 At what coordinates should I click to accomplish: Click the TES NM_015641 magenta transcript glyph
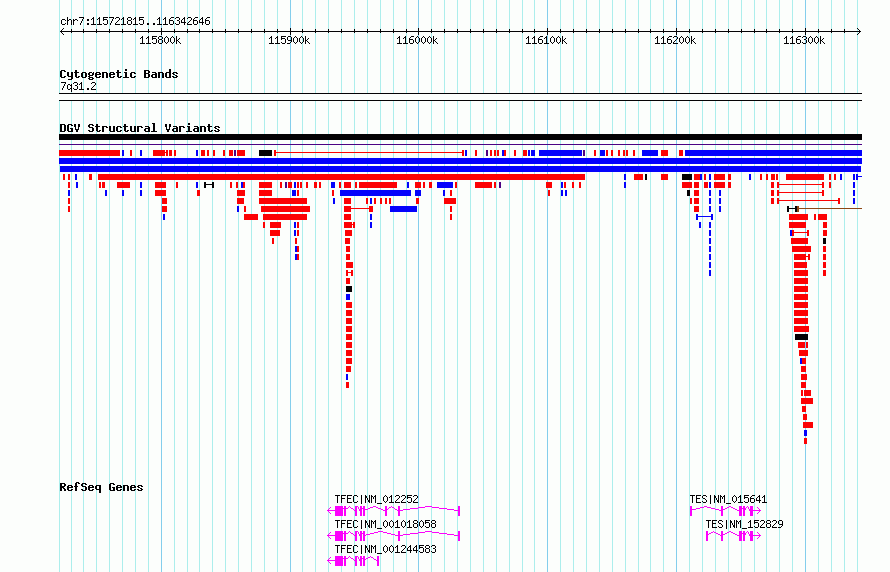[x=725, y=511]
